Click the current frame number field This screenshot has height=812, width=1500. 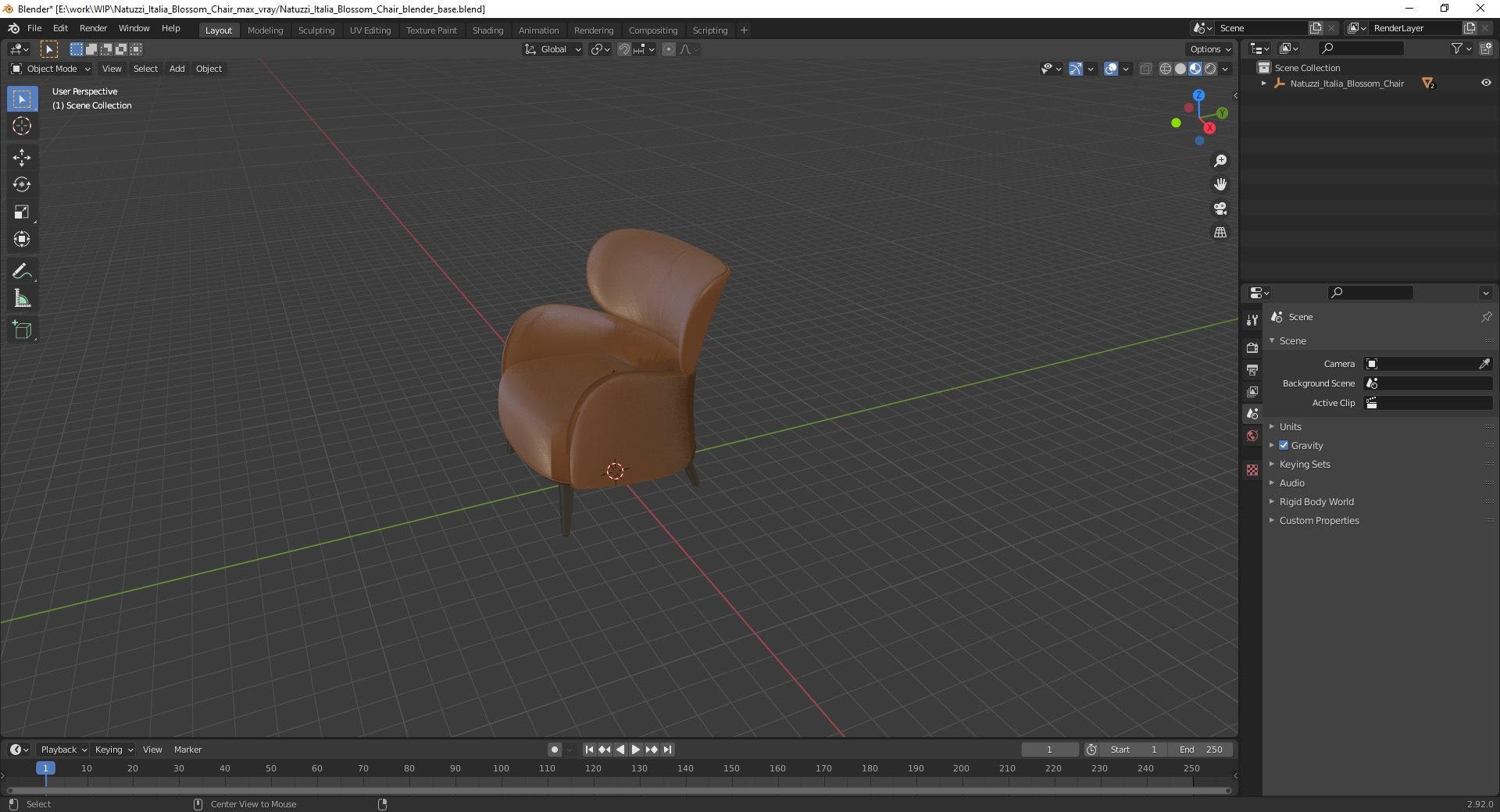point(1049,750)
